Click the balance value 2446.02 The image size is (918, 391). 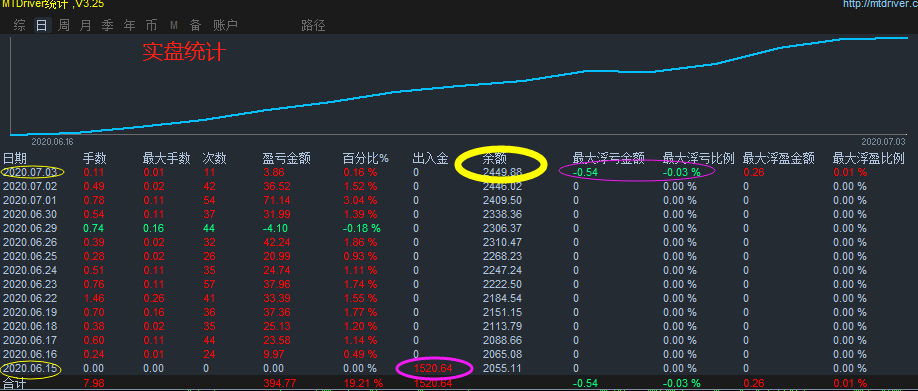(x=502, y=186)
